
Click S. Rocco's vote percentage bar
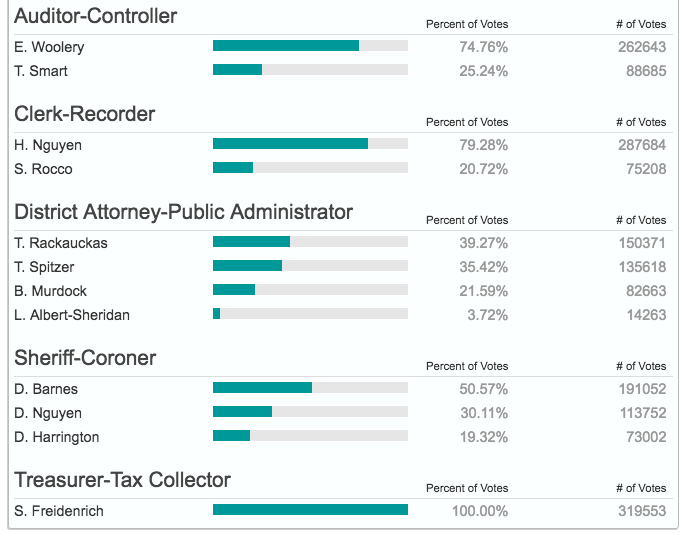[x=310, y=168]
